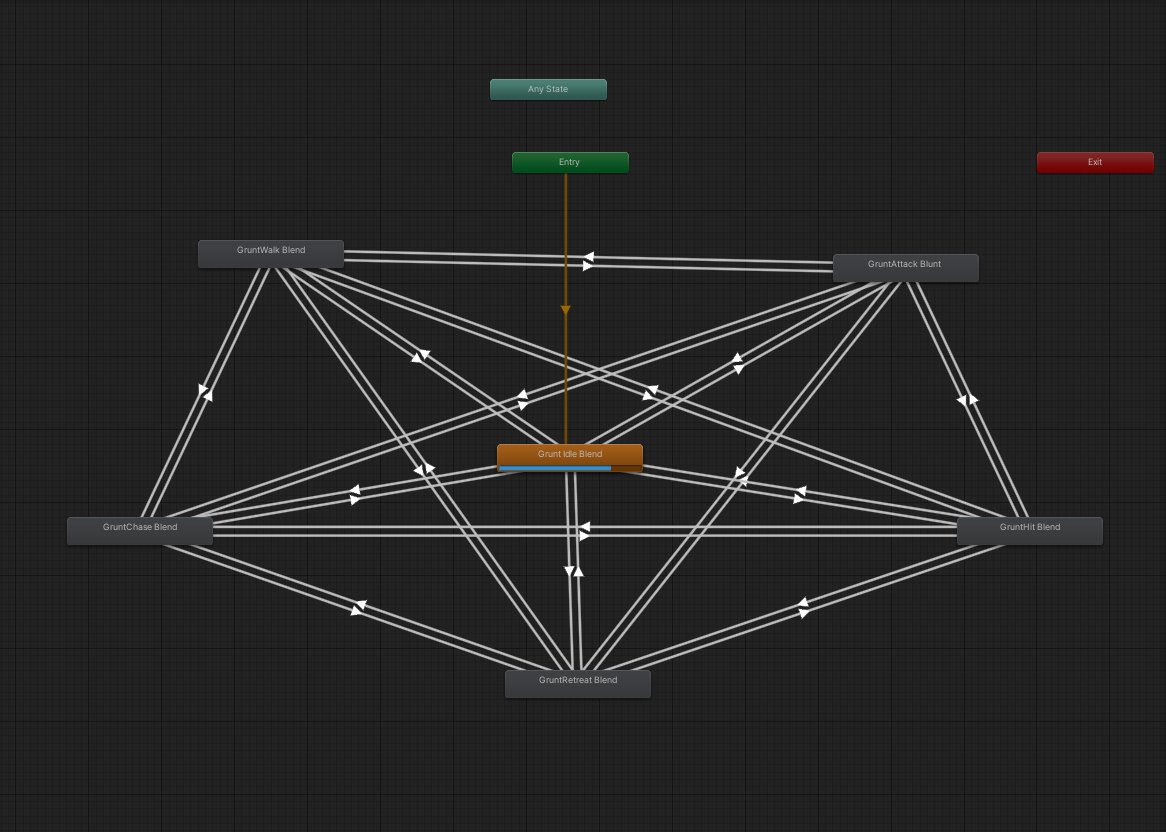Click the red Exit node
The width and height of the screenshot is (1166, 832).
click(x=1095, y=161)
